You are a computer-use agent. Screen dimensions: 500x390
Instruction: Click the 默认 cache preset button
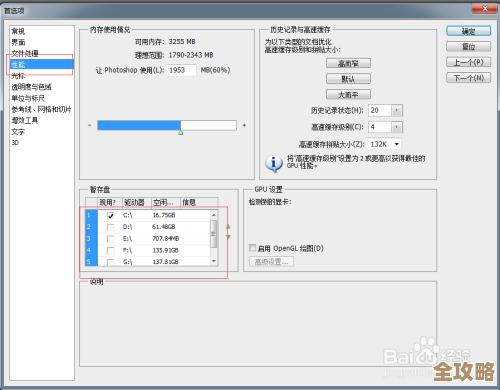(x=348, y=79)
